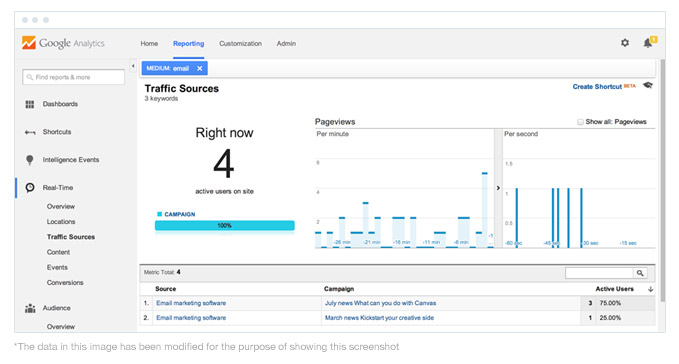
Task: Click the Campaign column header
Action: click(339, 289)
